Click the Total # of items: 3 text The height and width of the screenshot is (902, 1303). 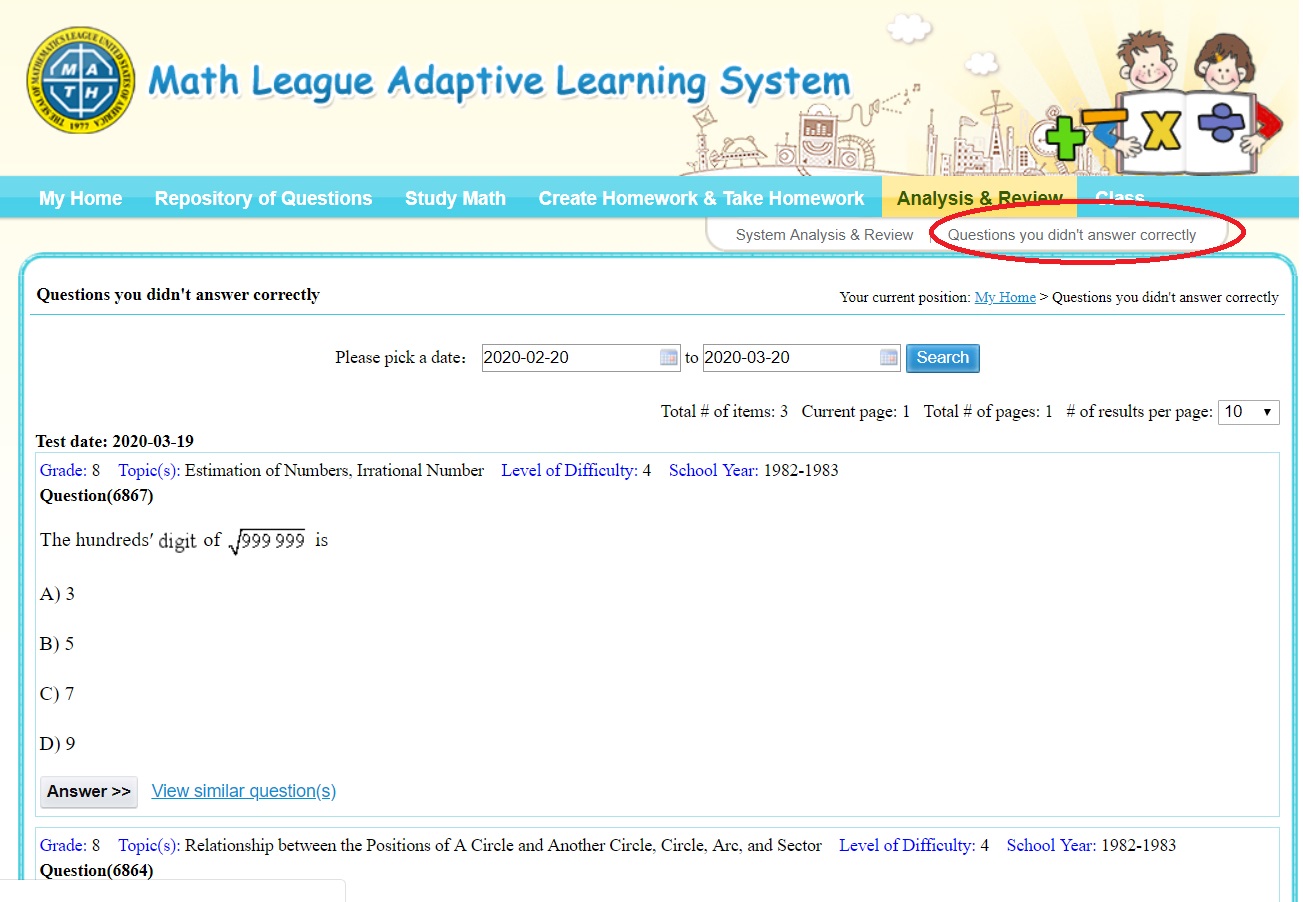pyautogui.click(x=724, y=412)
